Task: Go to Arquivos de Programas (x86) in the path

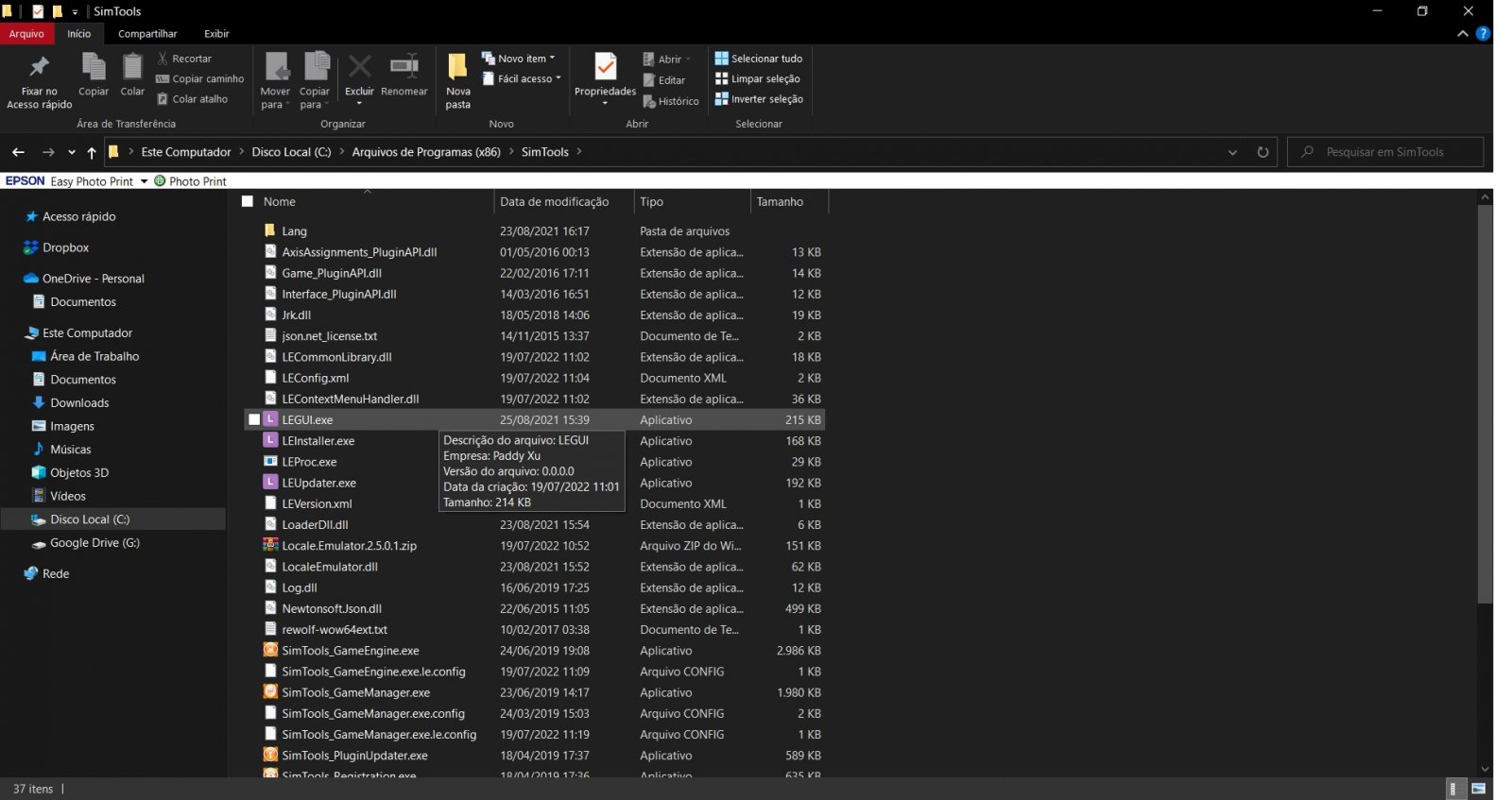Action: coord(426,152)
